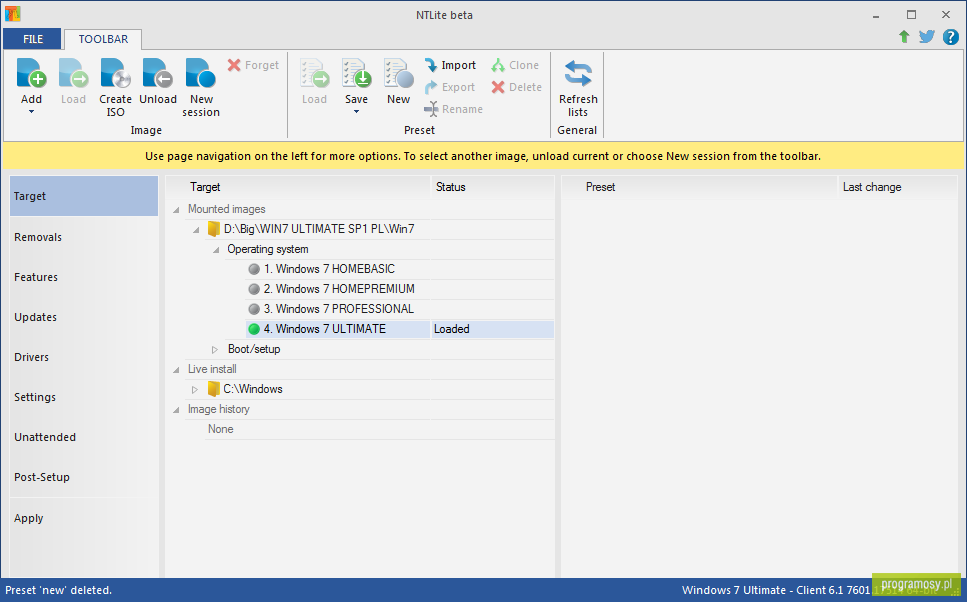This screenshot has height=602, width=967.
Task: Click the Preset column header
Action: (x=699, y=187)
